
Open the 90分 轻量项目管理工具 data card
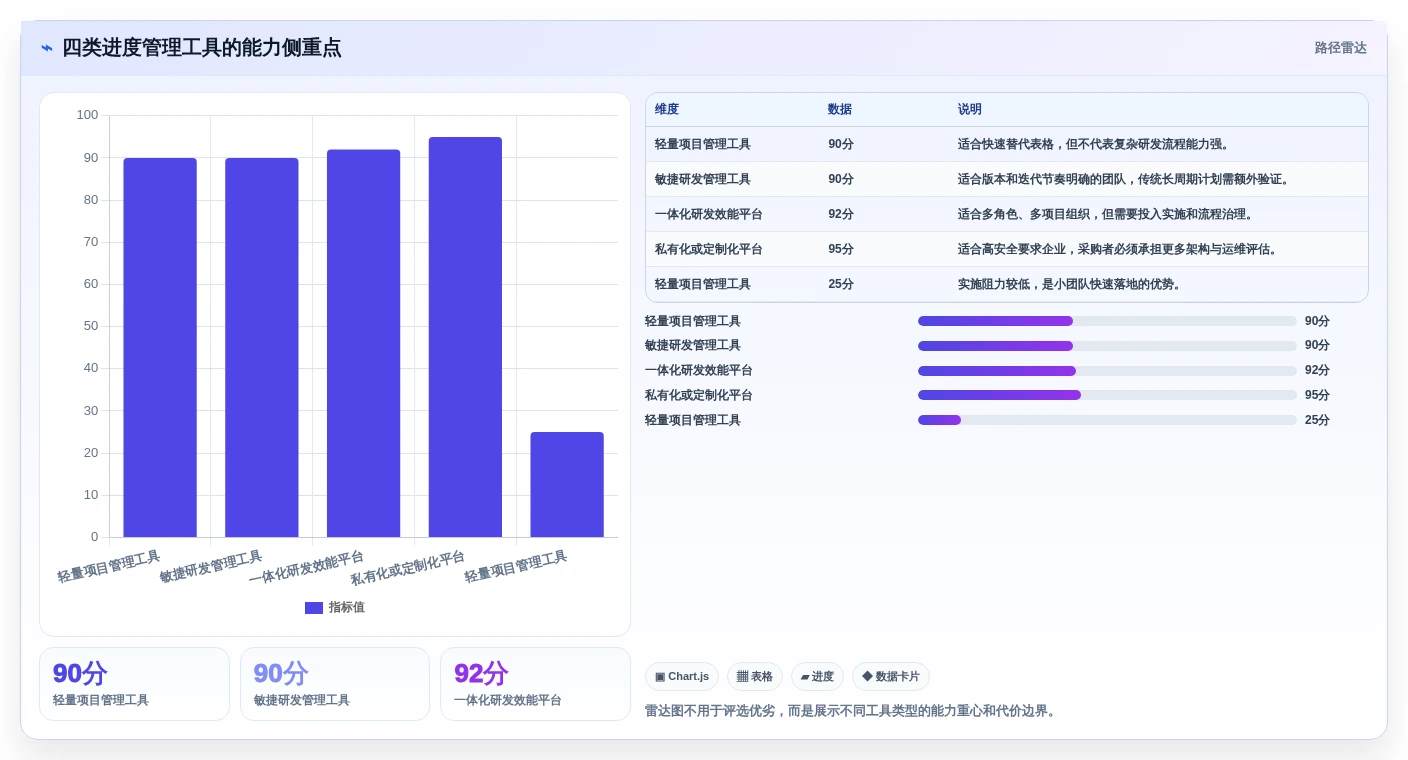point(134,684)
